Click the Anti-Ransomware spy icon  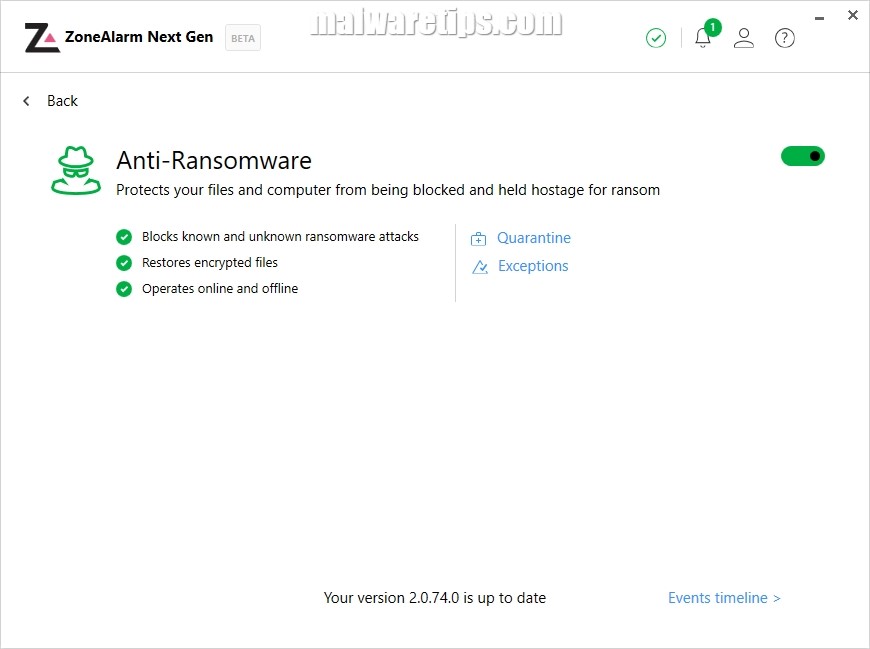pyautogui.click(x=76, y=170)
